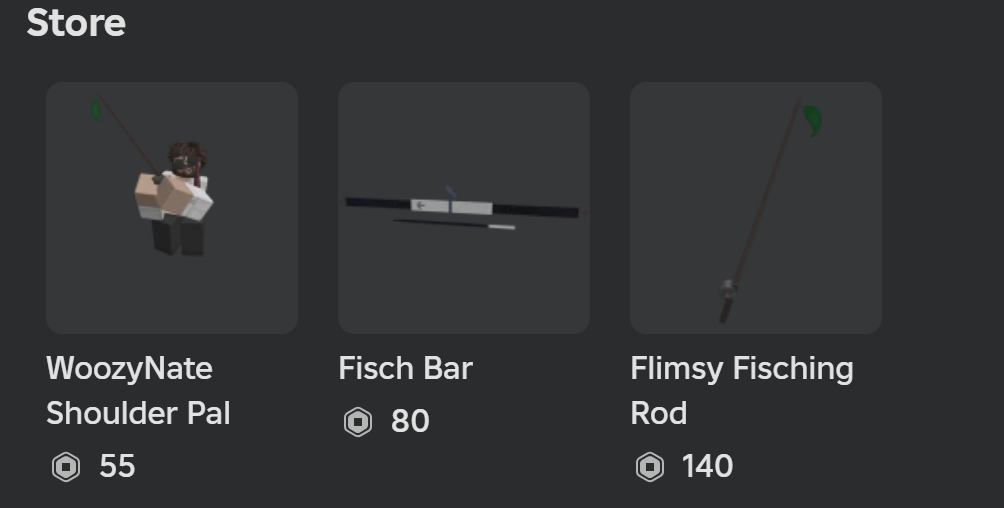1004x508 pixels.
Task: Click the 140 price of the Fisching Rod
Action: (x=707, y=467)
